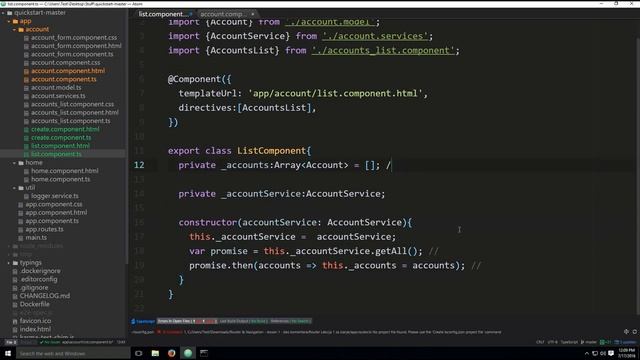Open the notification center icon

click(611, 353)
